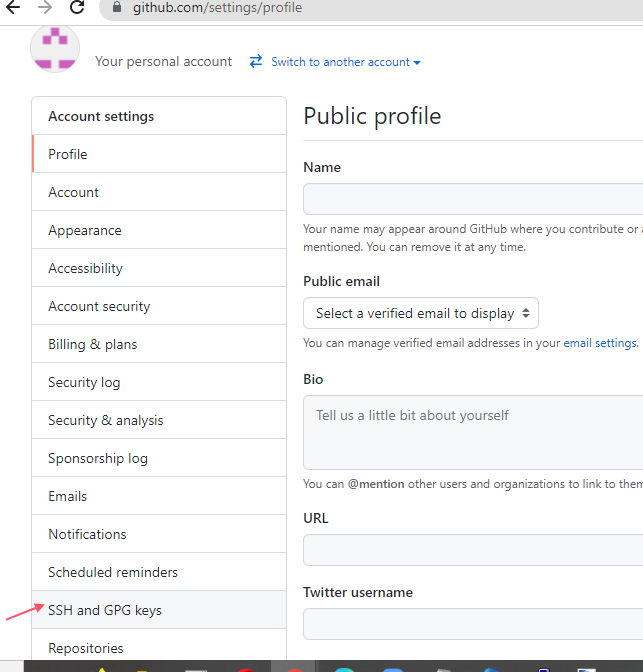Click the account switch arrows icon
Screen dimensions: 643x672
pos(256,61)
